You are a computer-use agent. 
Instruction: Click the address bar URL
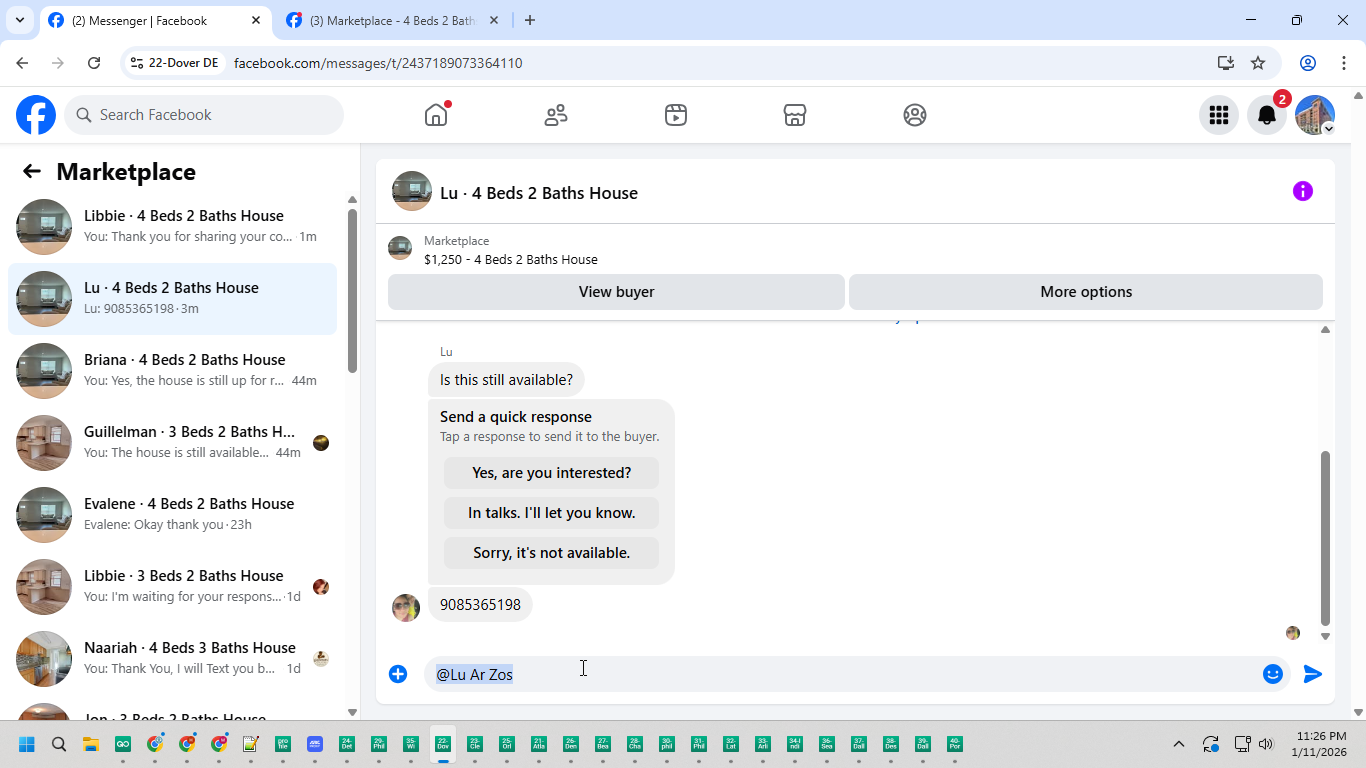click(378, 63)
